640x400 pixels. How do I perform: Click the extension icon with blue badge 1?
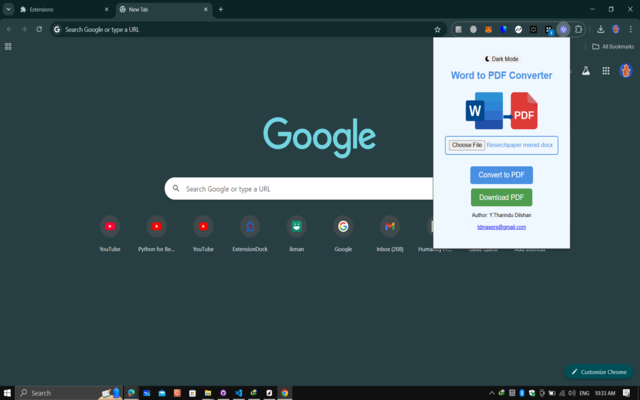coord(549,30)
